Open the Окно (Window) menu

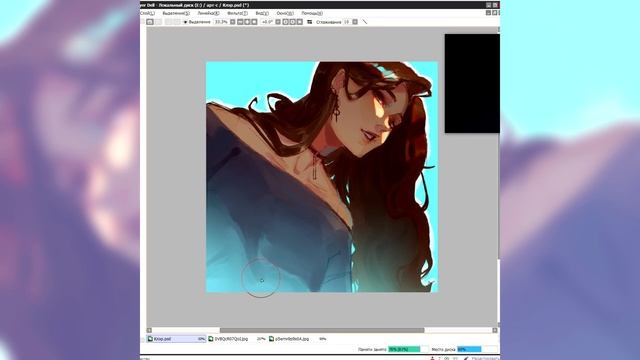285,13
